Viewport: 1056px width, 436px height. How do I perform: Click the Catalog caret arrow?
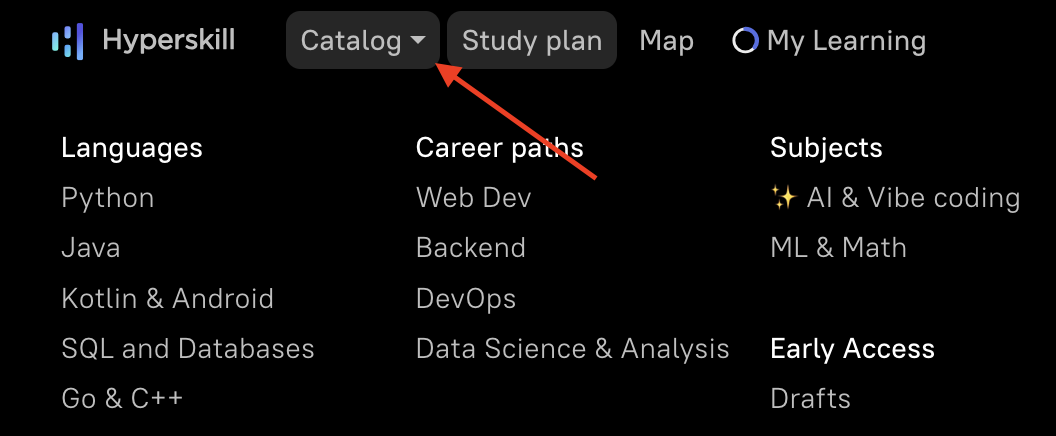(x=418, y=41)
